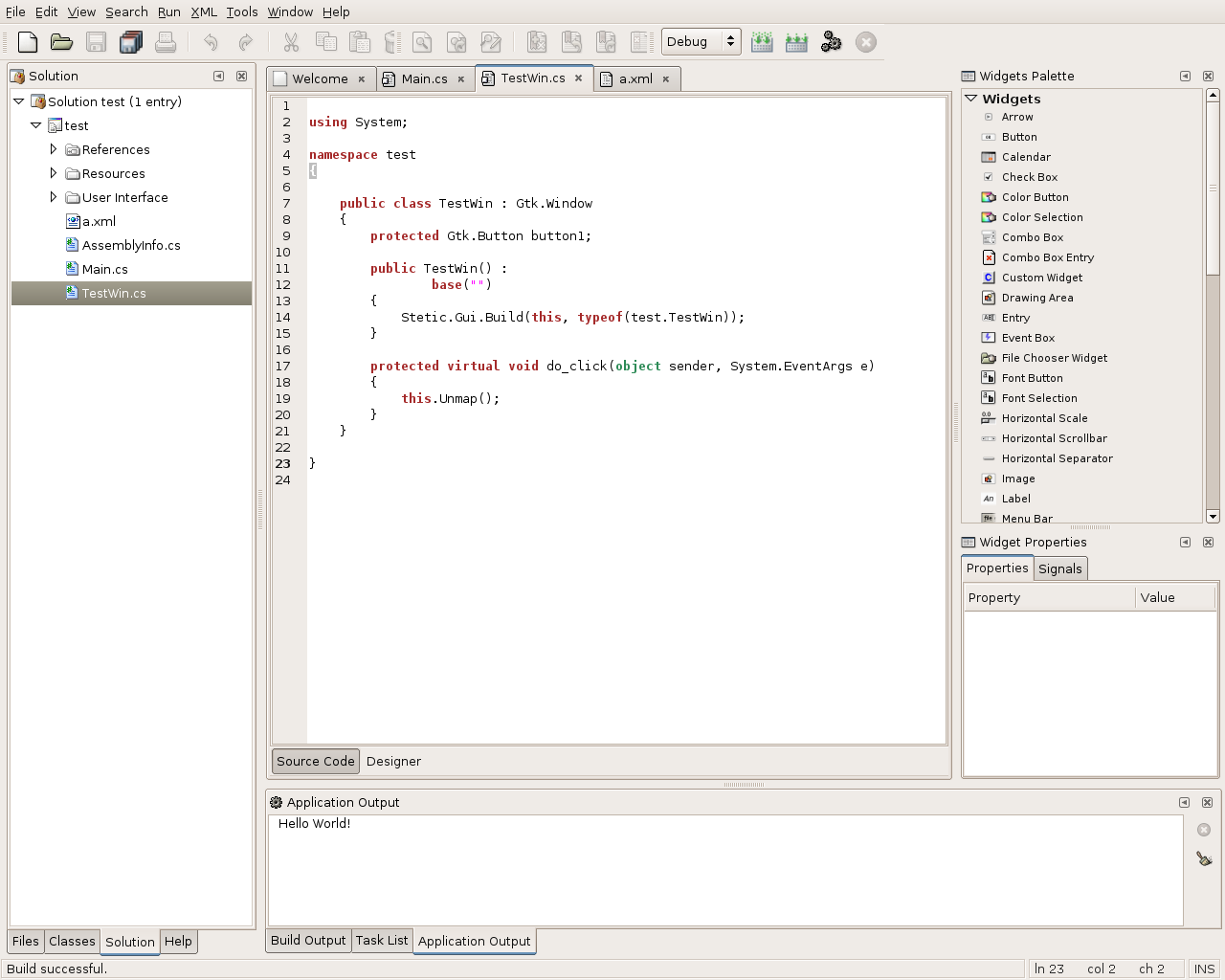The image size is (1225, 980).
Task: Expand the User Interface folder
Action: pos(54,197)
